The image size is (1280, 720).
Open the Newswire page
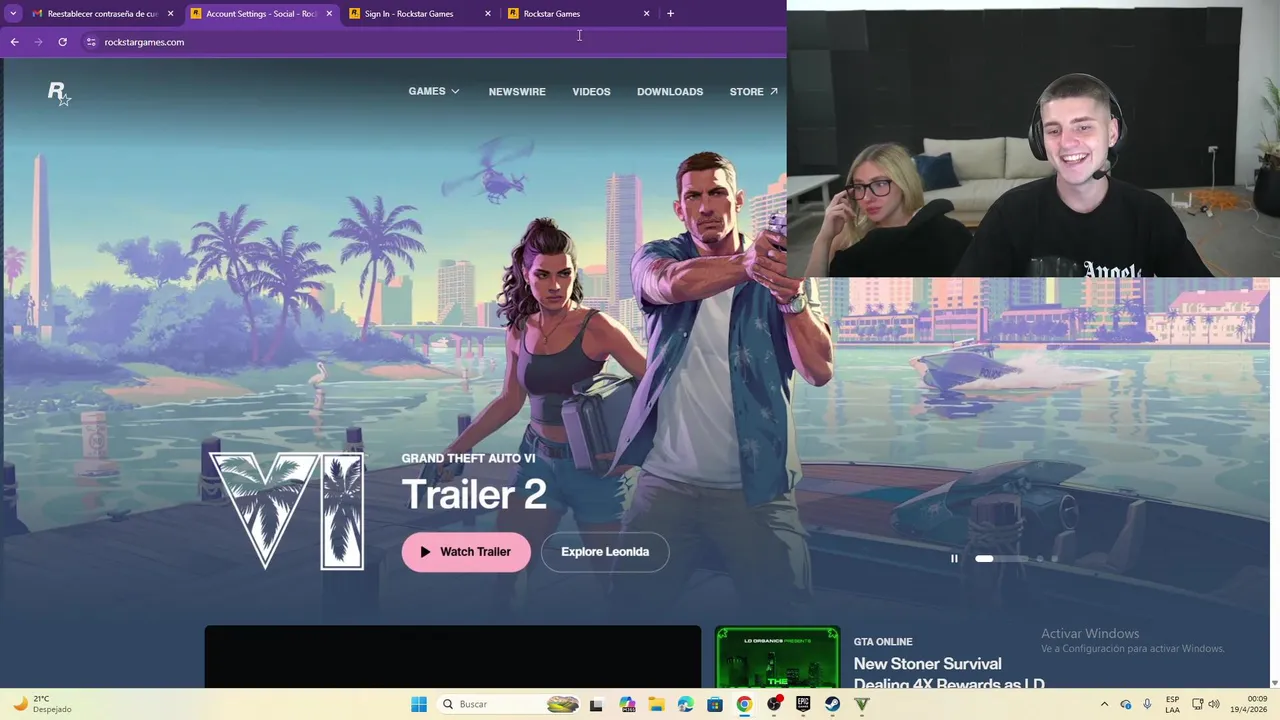[517, 91]
